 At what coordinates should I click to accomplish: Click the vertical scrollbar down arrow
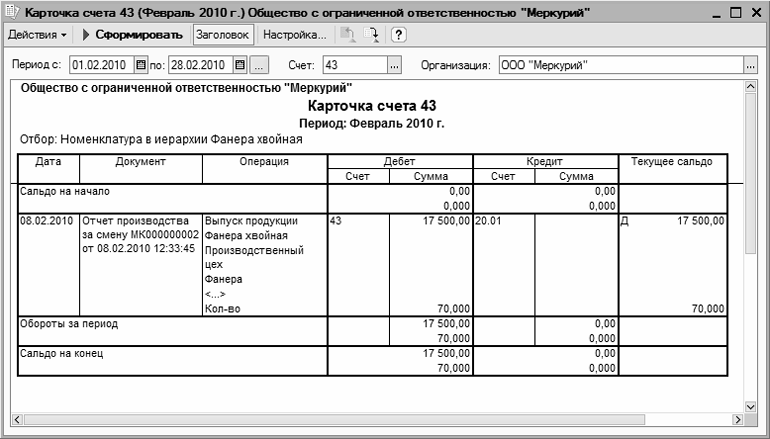[750, 407]
